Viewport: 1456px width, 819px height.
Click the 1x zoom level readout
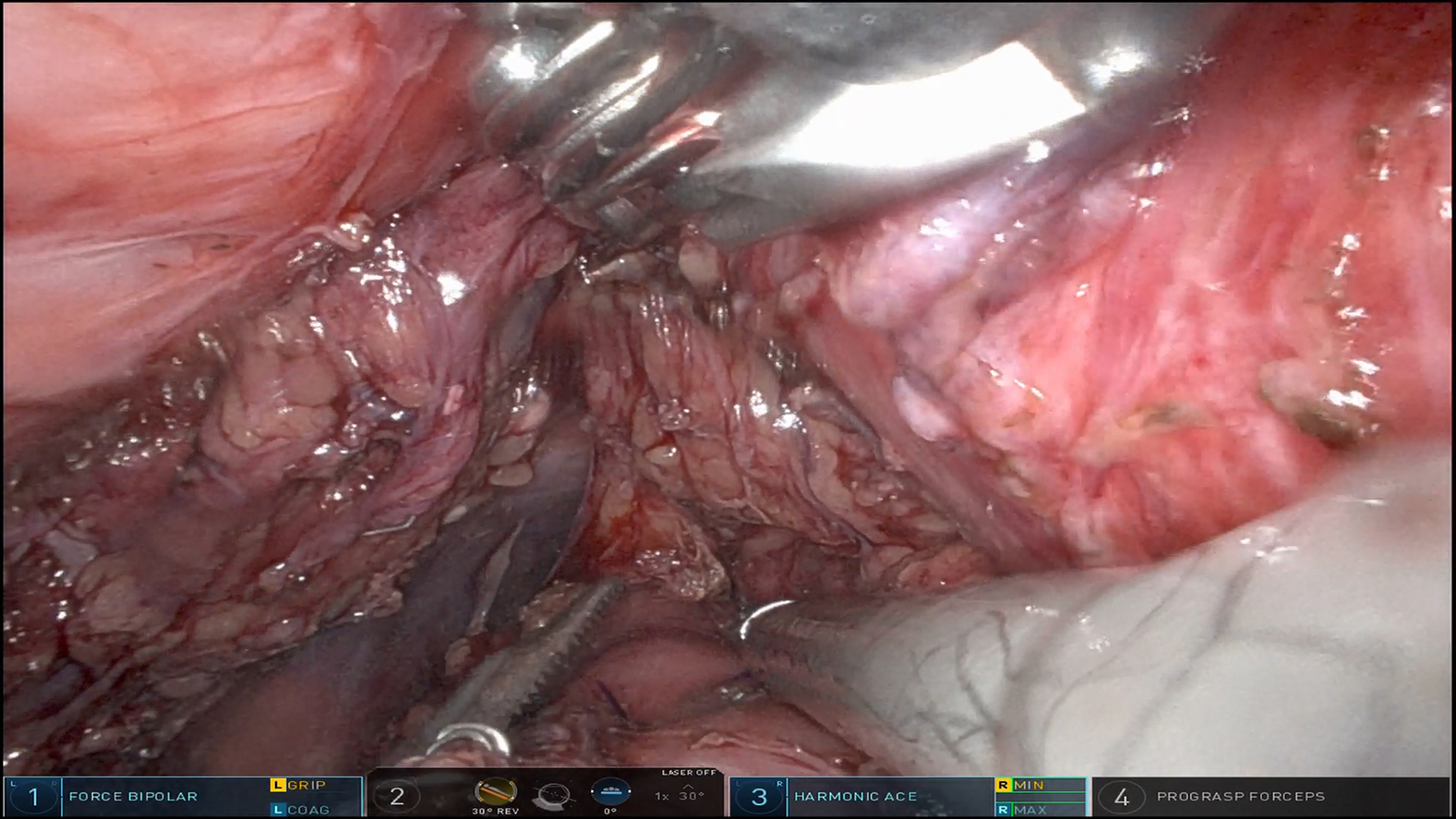click(661, 796)
